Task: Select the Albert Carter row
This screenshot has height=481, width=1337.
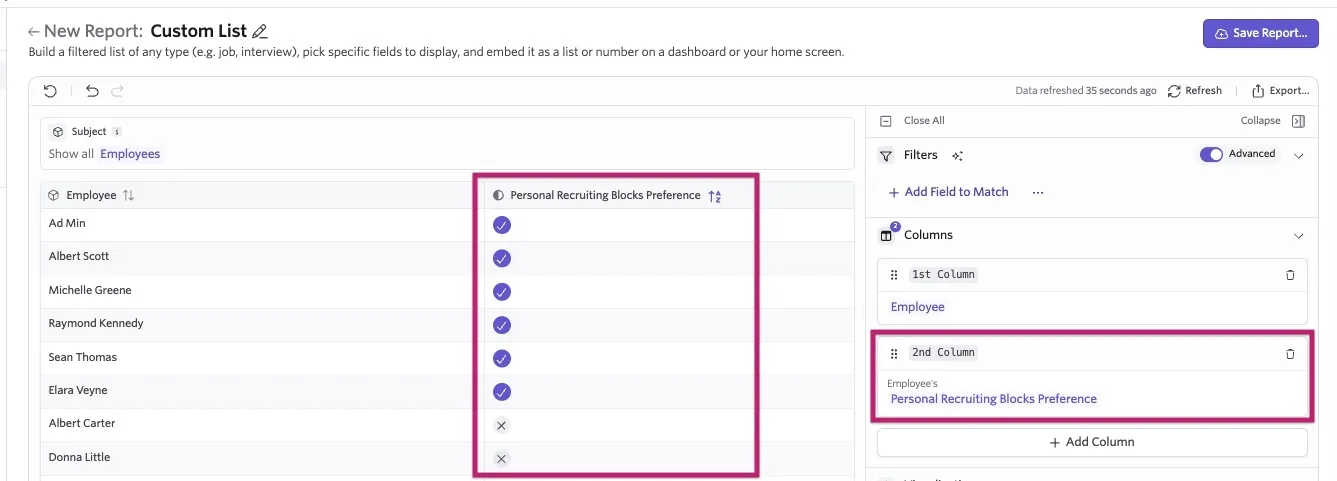Action: click(x=447, y=424)
